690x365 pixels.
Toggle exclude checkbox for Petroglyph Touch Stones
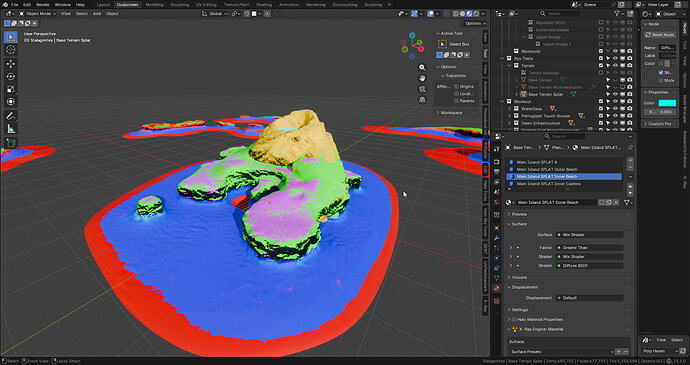601,116
